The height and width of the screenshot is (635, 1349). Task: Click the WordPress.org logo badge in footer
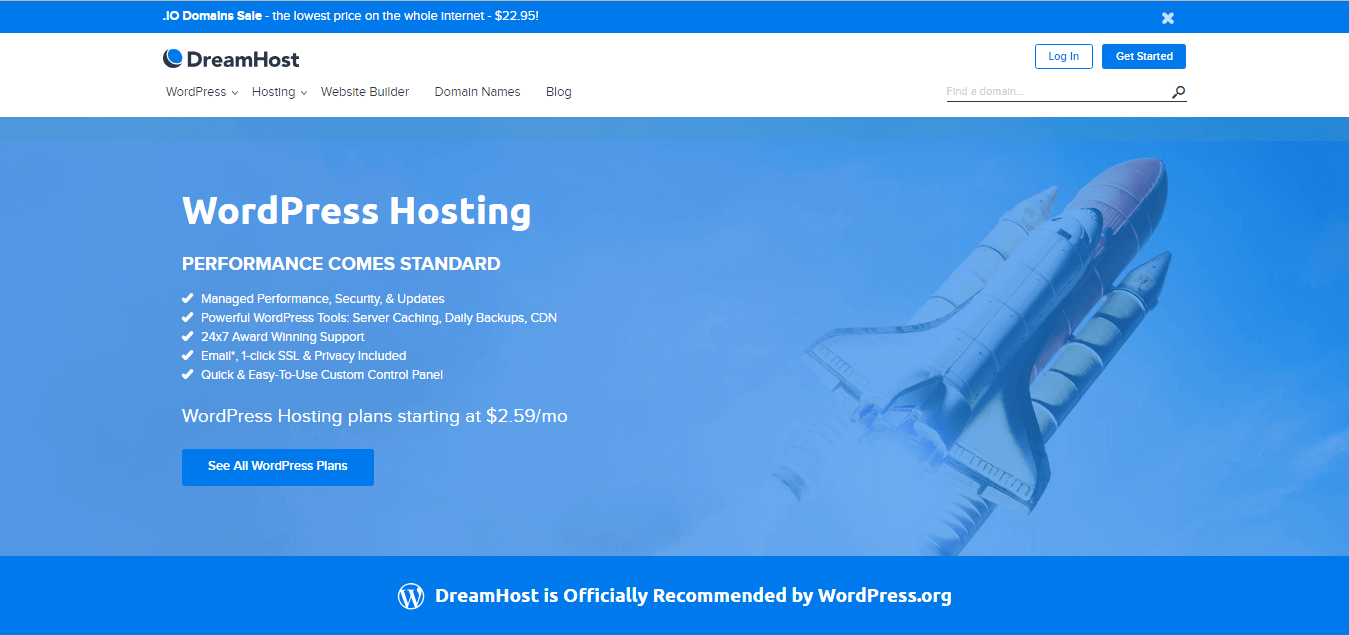click(x=410, y=595)
